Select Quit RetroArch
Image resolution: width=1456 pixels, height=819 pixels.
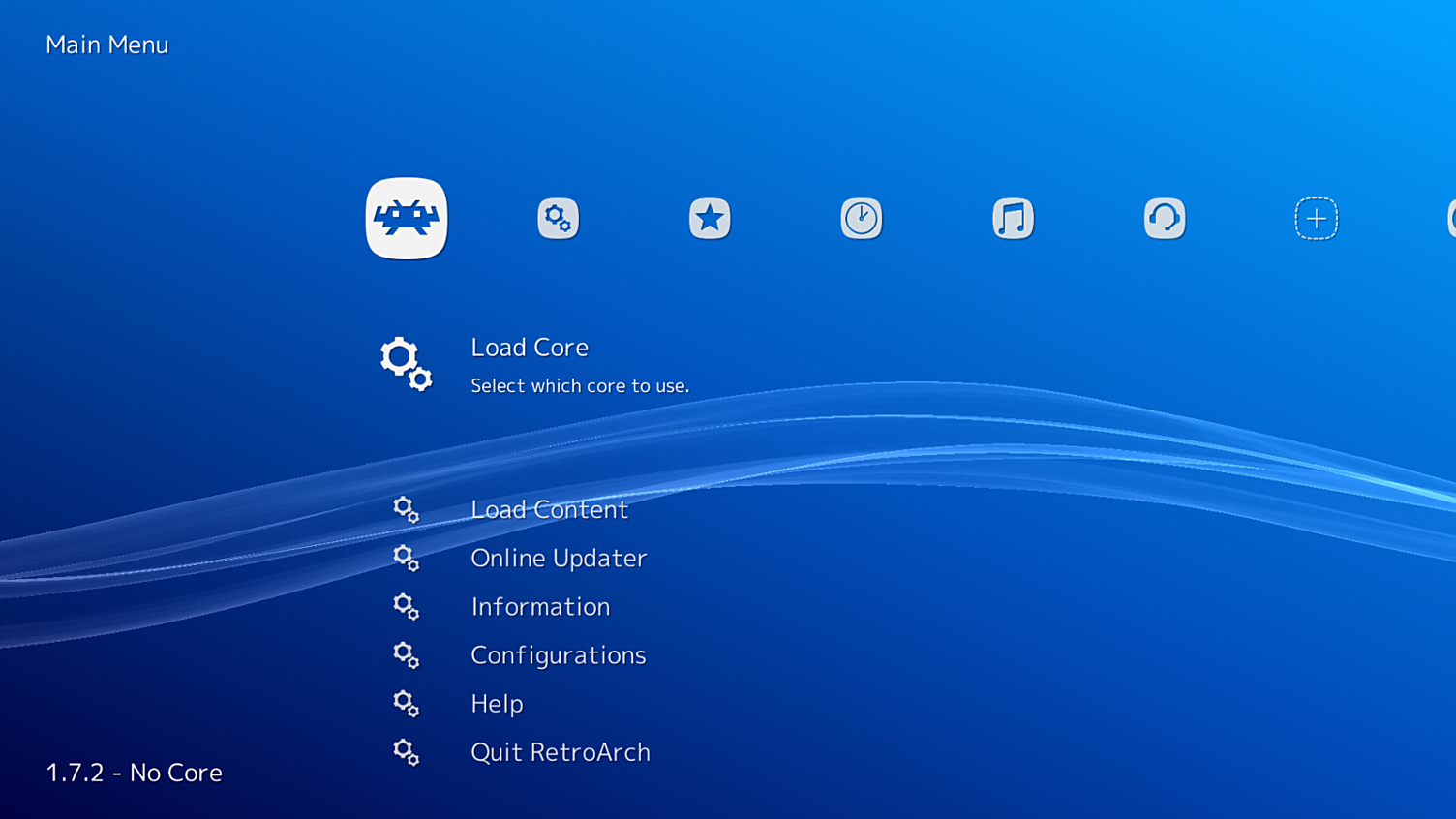560,752
